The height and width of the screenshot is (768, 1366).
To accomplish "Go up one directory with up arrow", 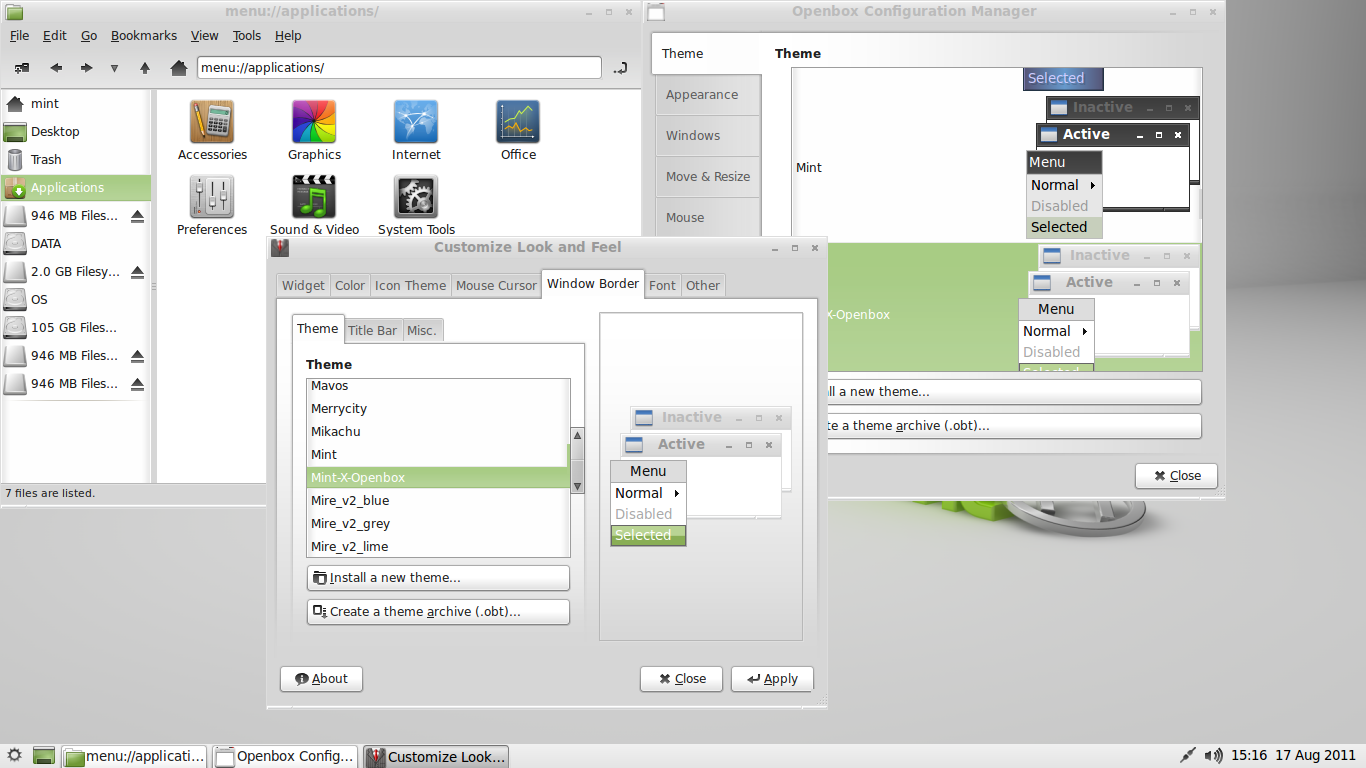I will coord(145,68).
